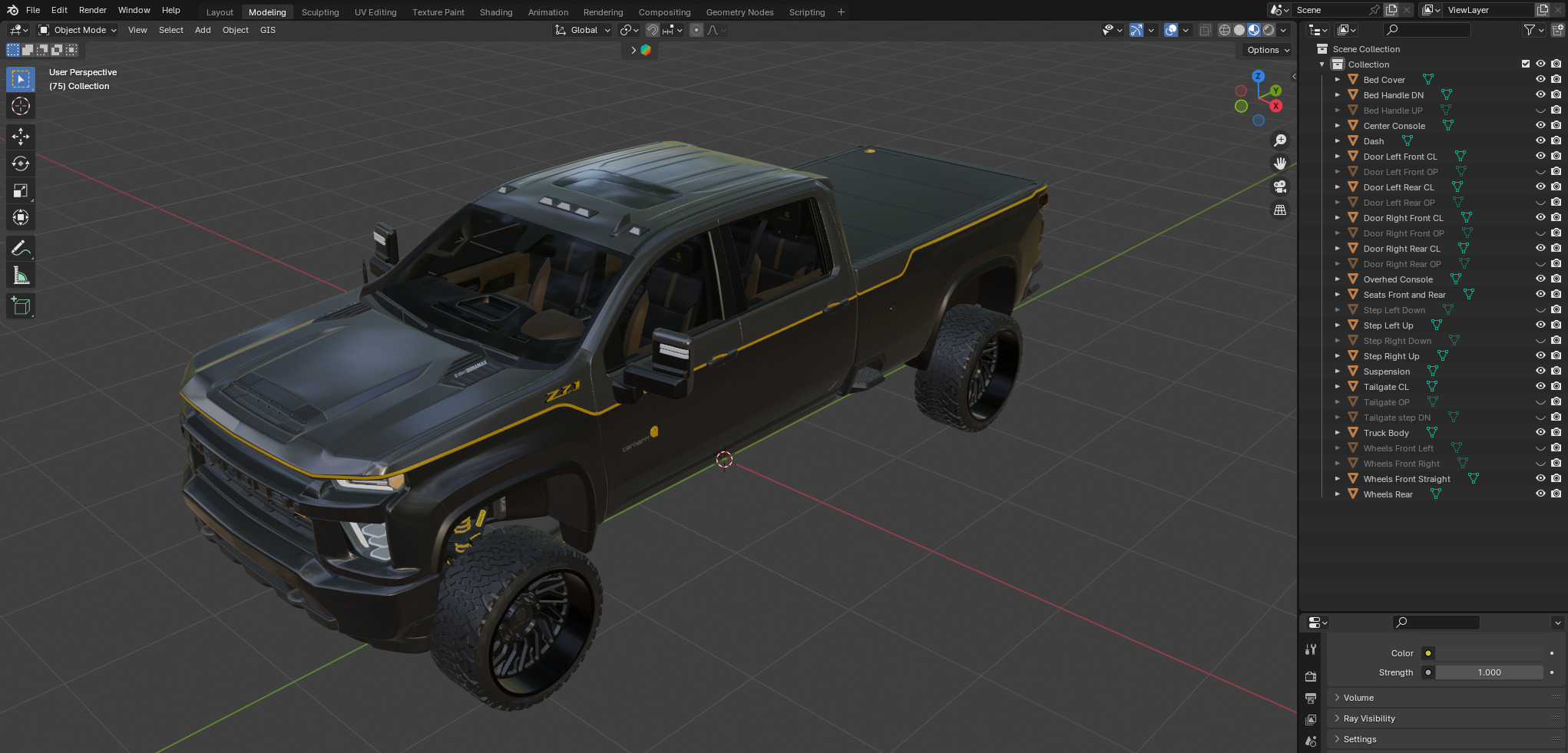Toggle viewport gizmos

[x=1136, y=30]
